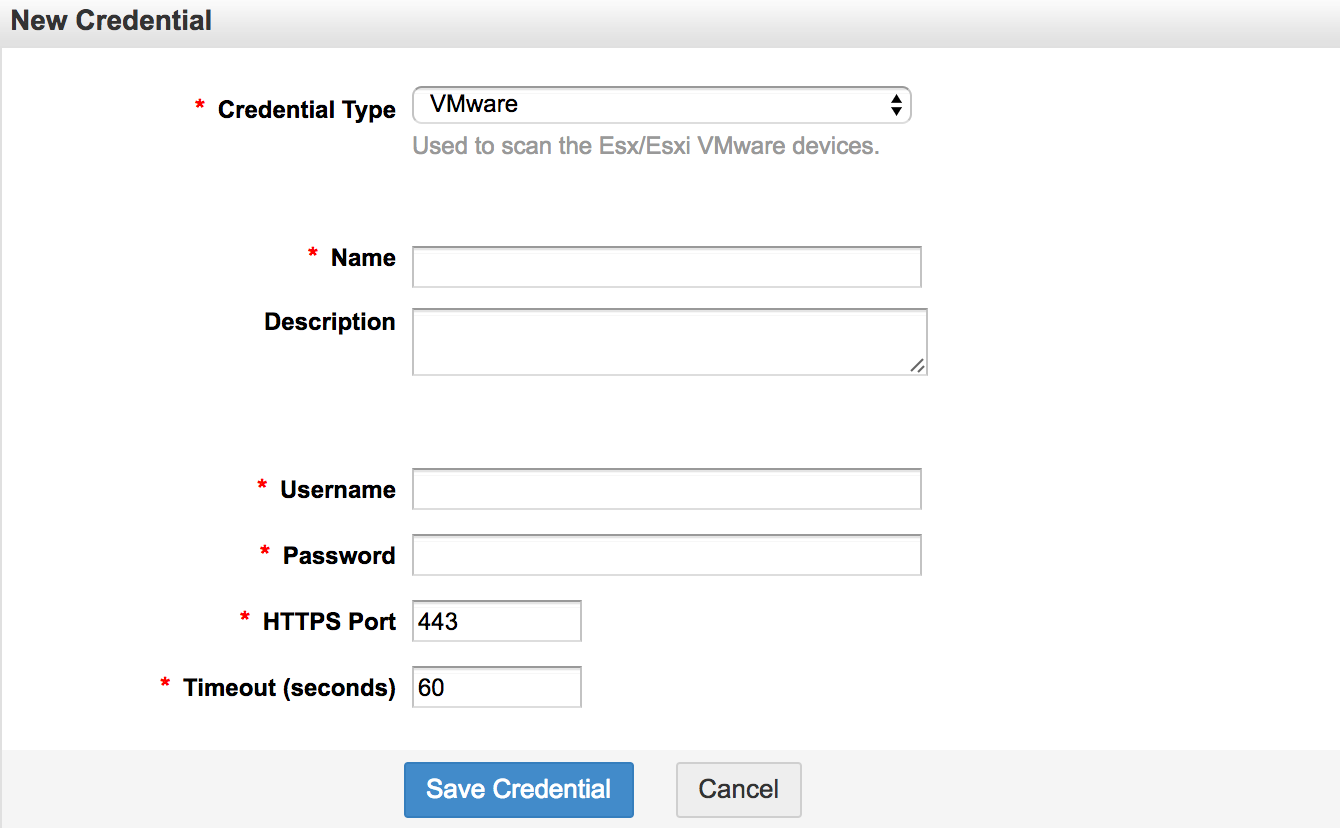This screenshot has width=1340, height=828.
Task: Click the Name field label
Action: click(363, 258)
